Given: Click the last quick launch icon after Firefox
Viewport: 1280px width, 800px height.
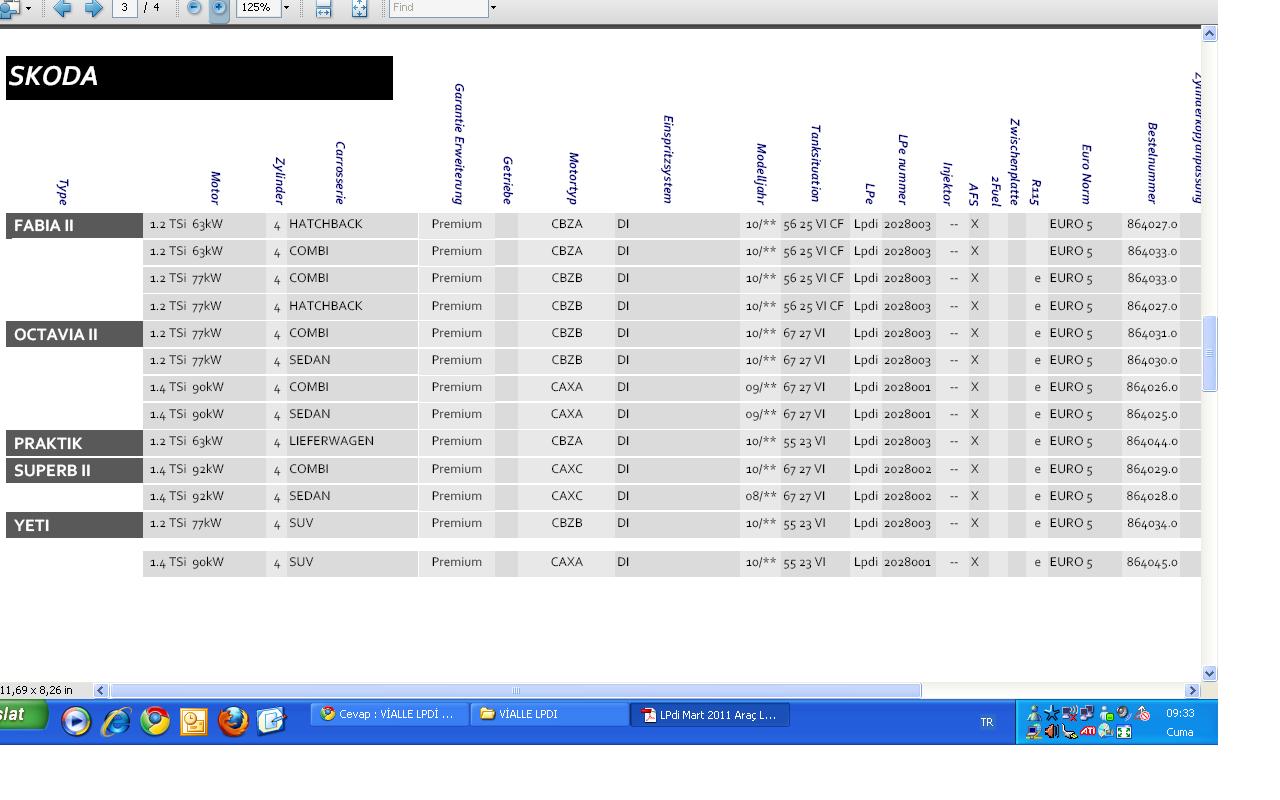Looking at the screenshot, I should (x=271, y=720).
